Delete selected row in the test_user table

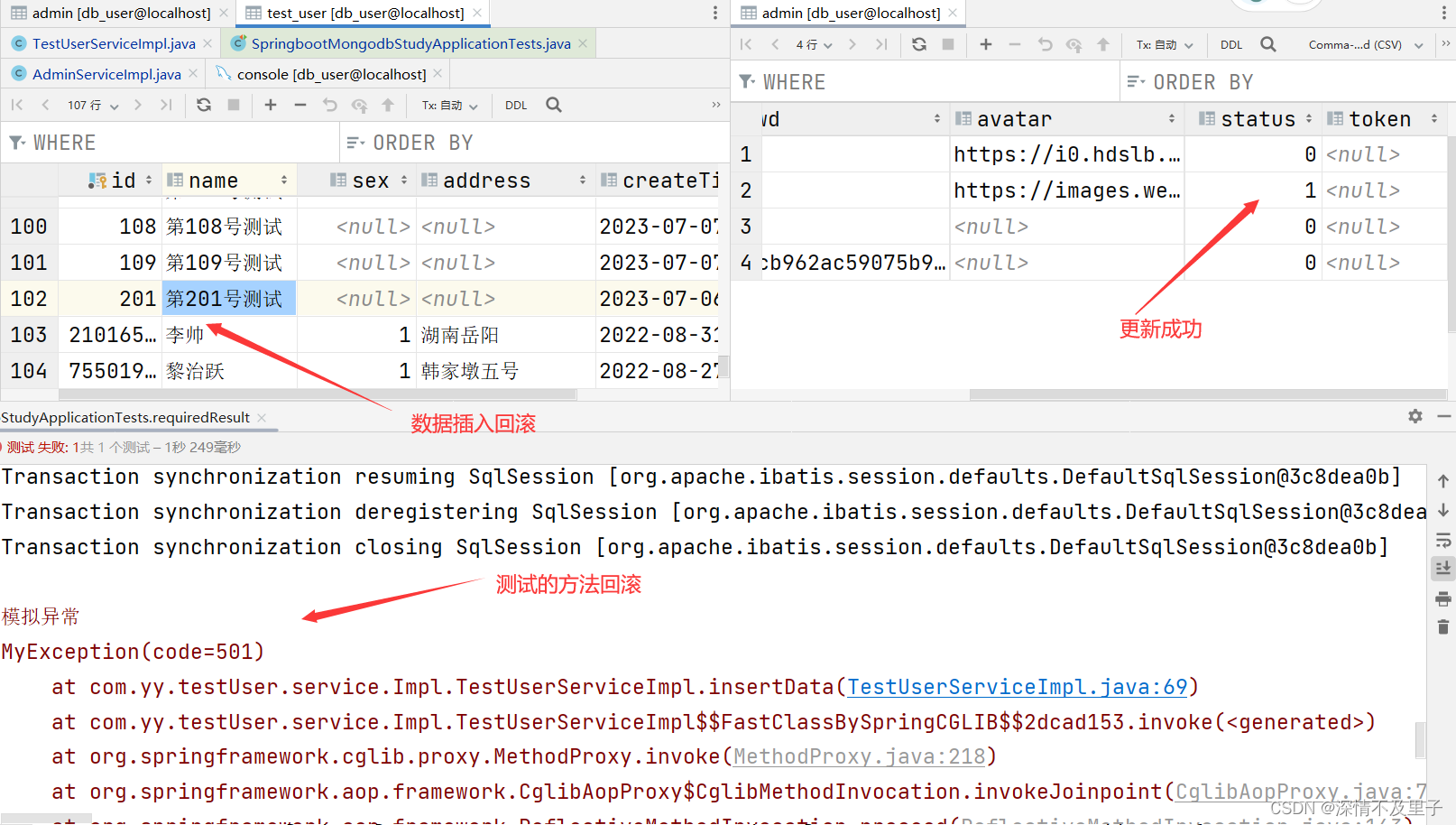tap(300, 105)
